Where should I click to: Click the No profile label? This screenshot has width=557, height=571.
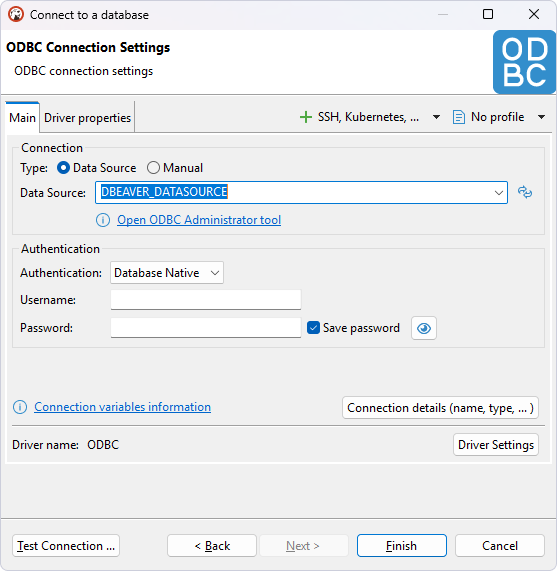(497, 117)
